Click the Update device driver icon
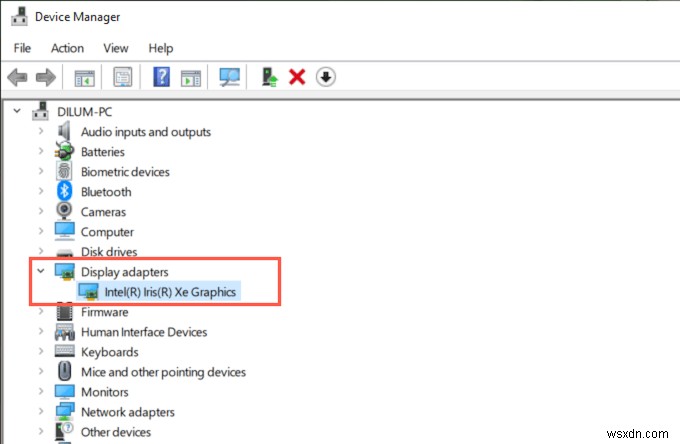680x444 pixels. pyautogui.click(x=269, y=77)
